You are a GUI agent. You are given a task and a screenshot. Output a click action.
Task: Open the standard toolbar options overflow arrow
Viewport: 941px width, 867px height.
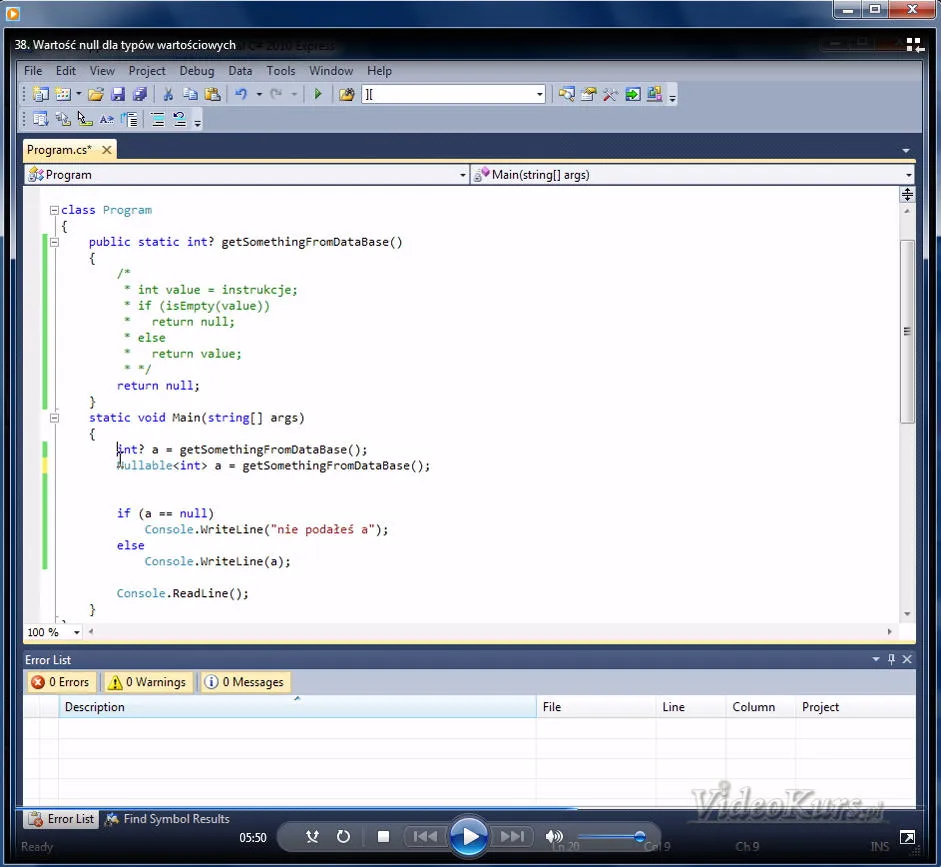[x=673, y=97]
